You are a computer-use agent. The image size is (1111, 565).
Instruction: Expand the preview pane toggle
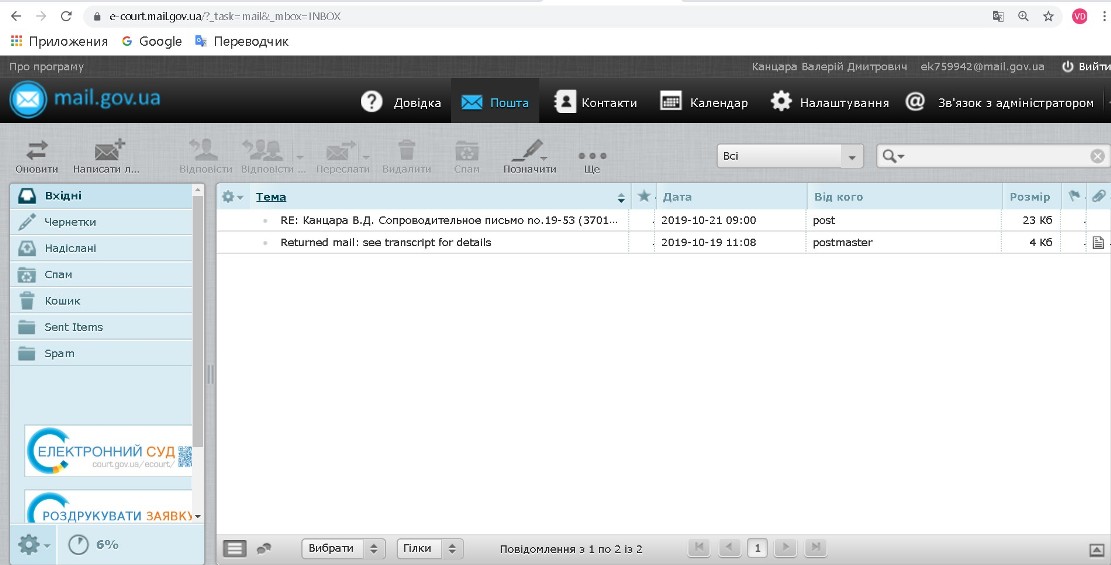(x=1096, y=549)
